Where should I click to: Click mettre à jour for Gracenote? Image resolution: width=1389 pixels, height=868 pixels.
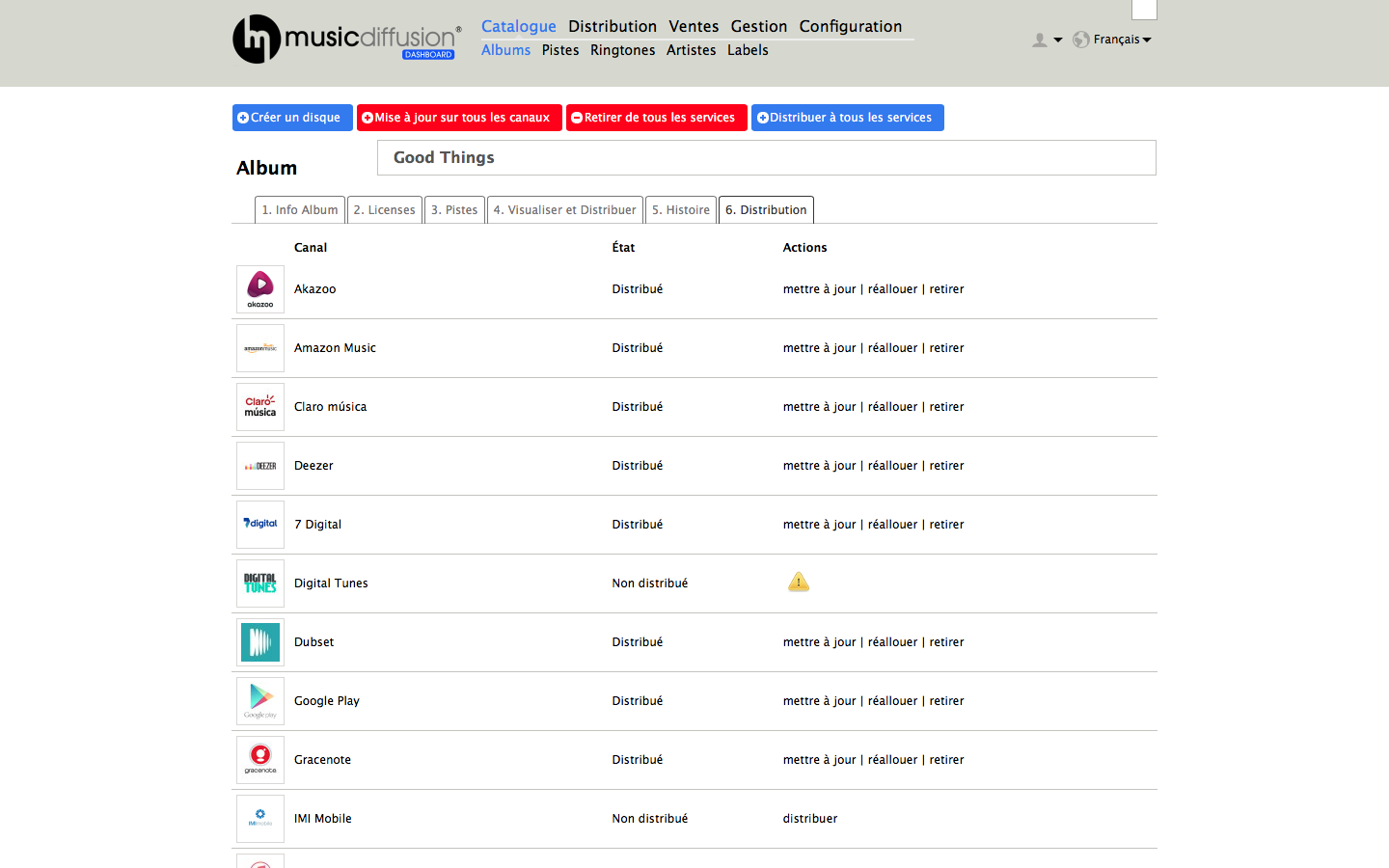click(819, 760)
